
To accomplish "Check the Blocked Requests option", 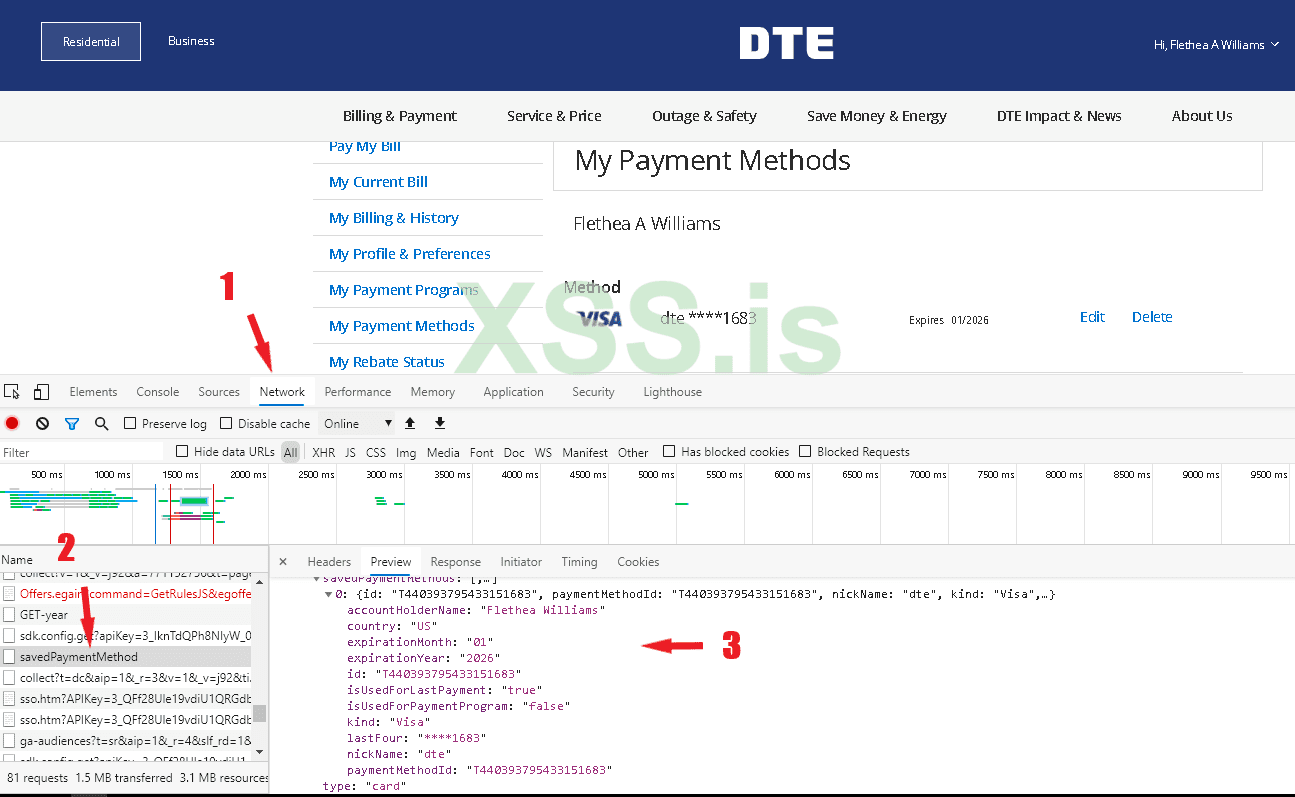I will (x=805, y=452).
